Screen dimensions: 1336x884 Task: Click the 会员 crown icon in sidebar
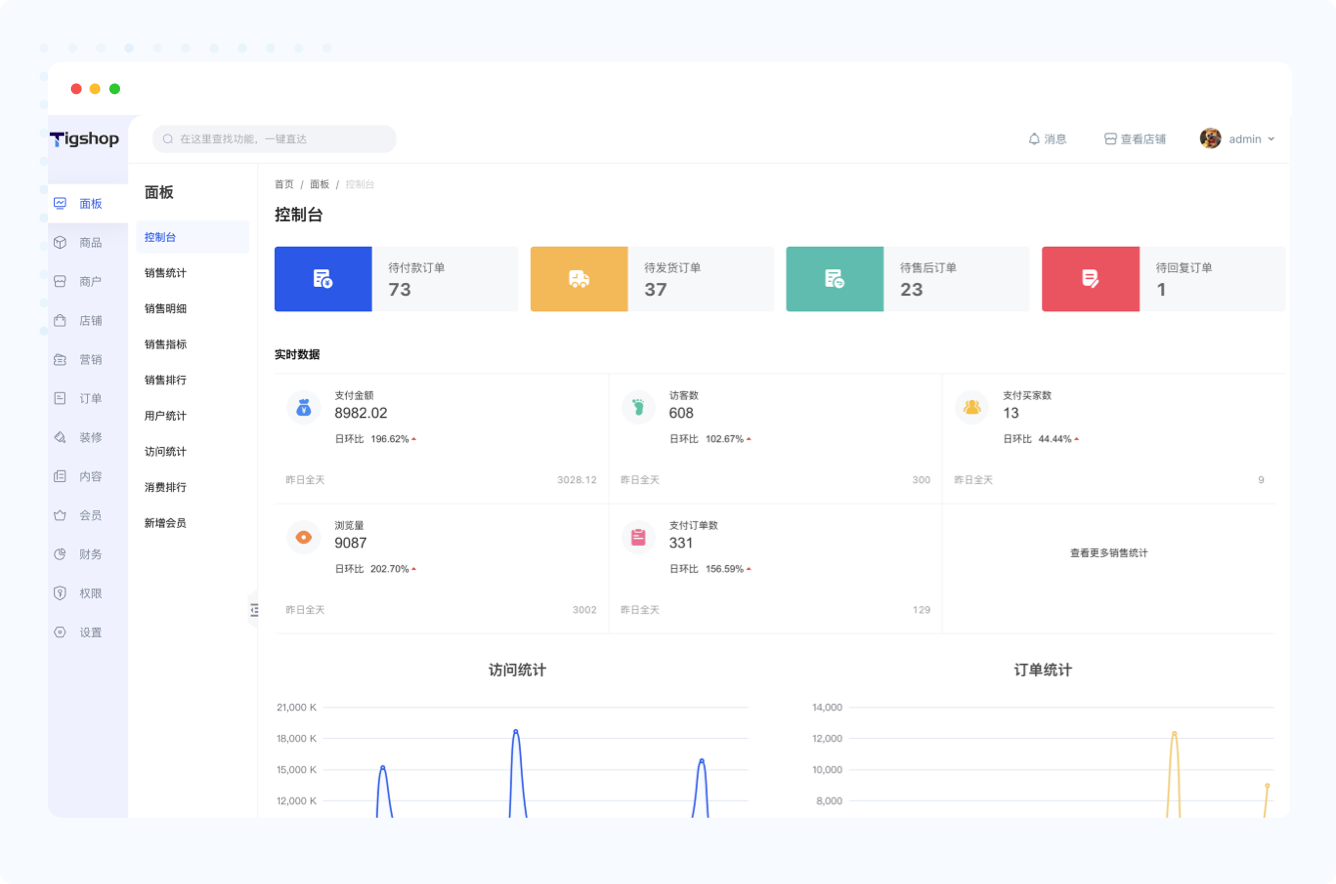coord(60,515)
